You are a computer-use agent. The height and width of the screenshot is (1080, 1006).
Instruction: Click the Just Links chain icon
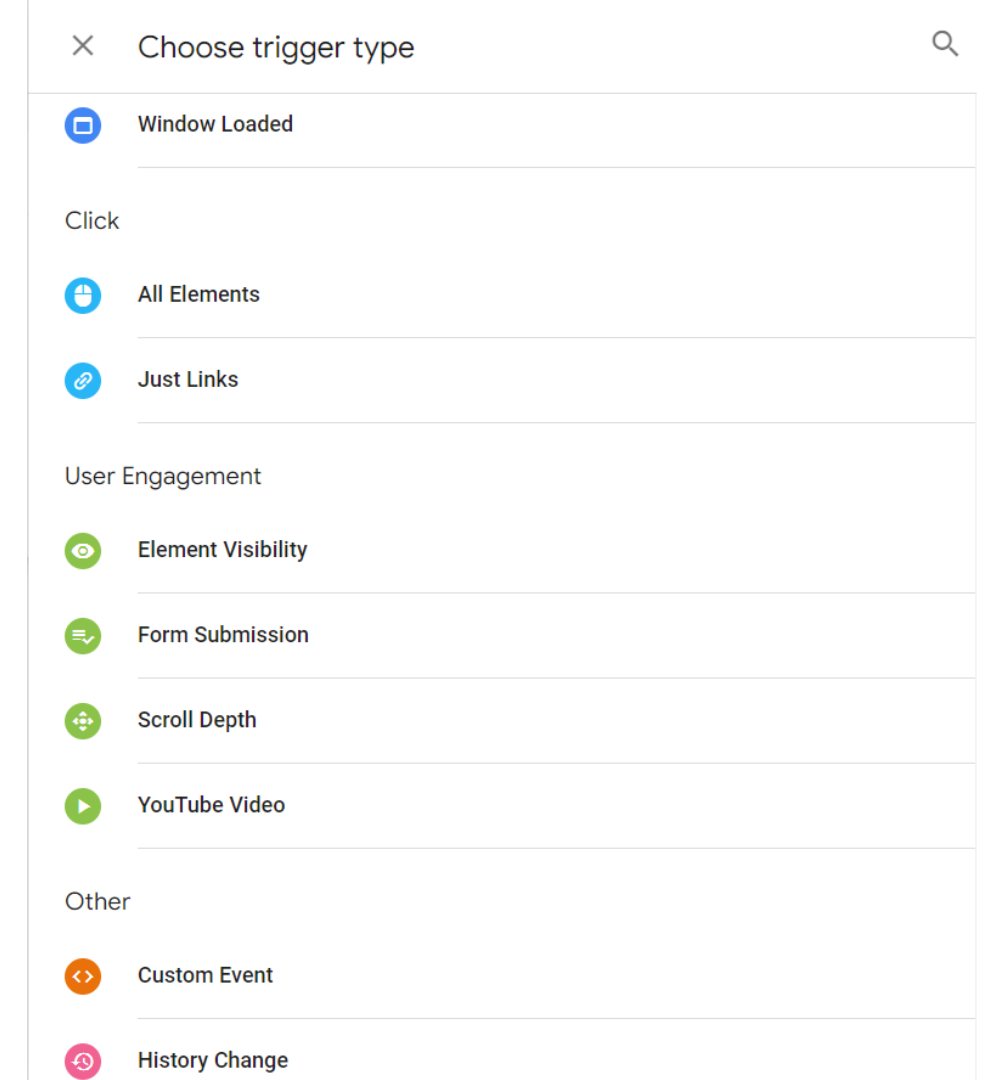(x=83, y=381)
